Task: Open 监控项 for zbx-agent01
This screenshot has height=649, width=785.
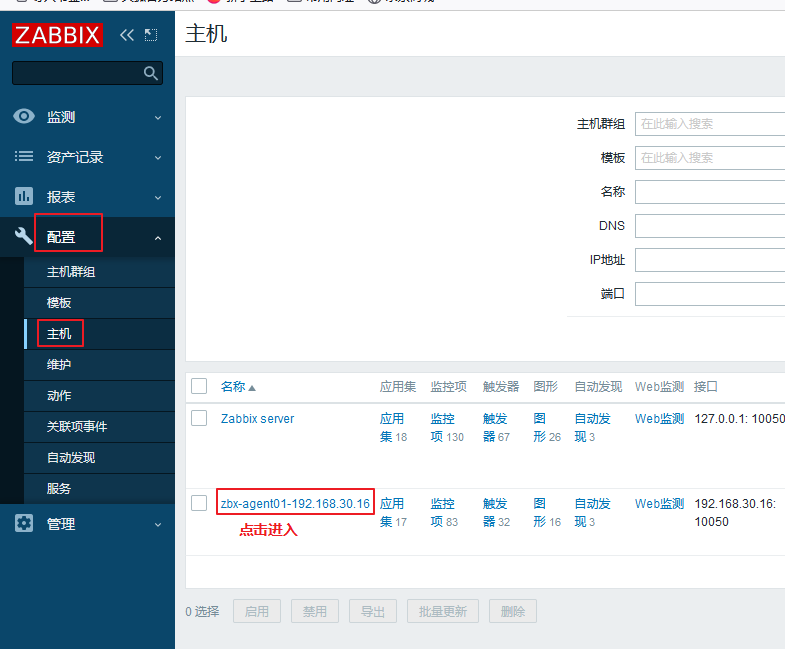Action: (x=443, y=513)
